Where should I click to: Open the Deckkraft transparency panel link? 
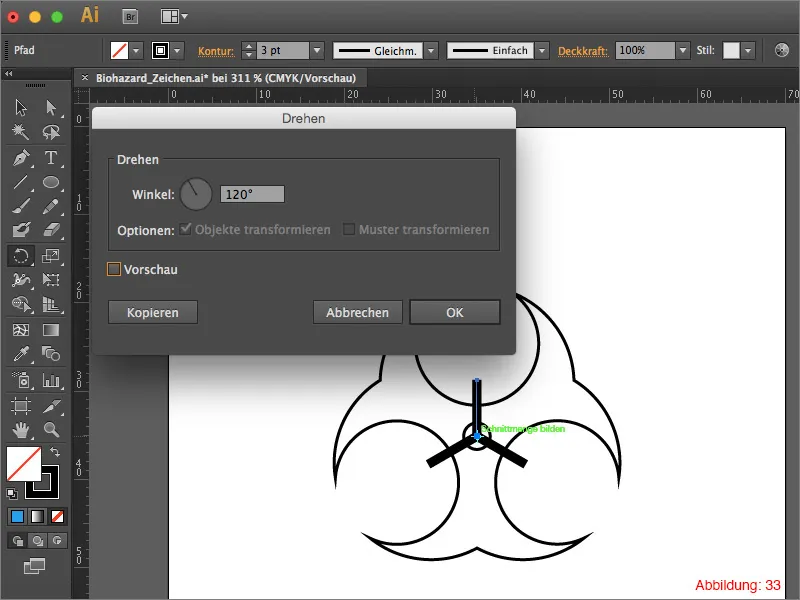point(583,51)
